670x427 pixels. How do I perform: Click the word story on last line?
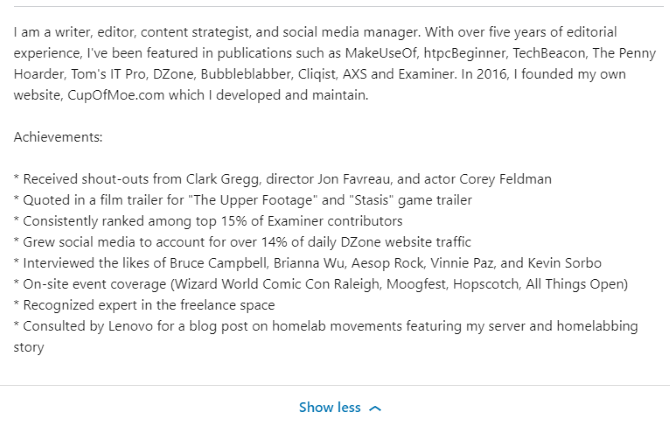(29, 347)
